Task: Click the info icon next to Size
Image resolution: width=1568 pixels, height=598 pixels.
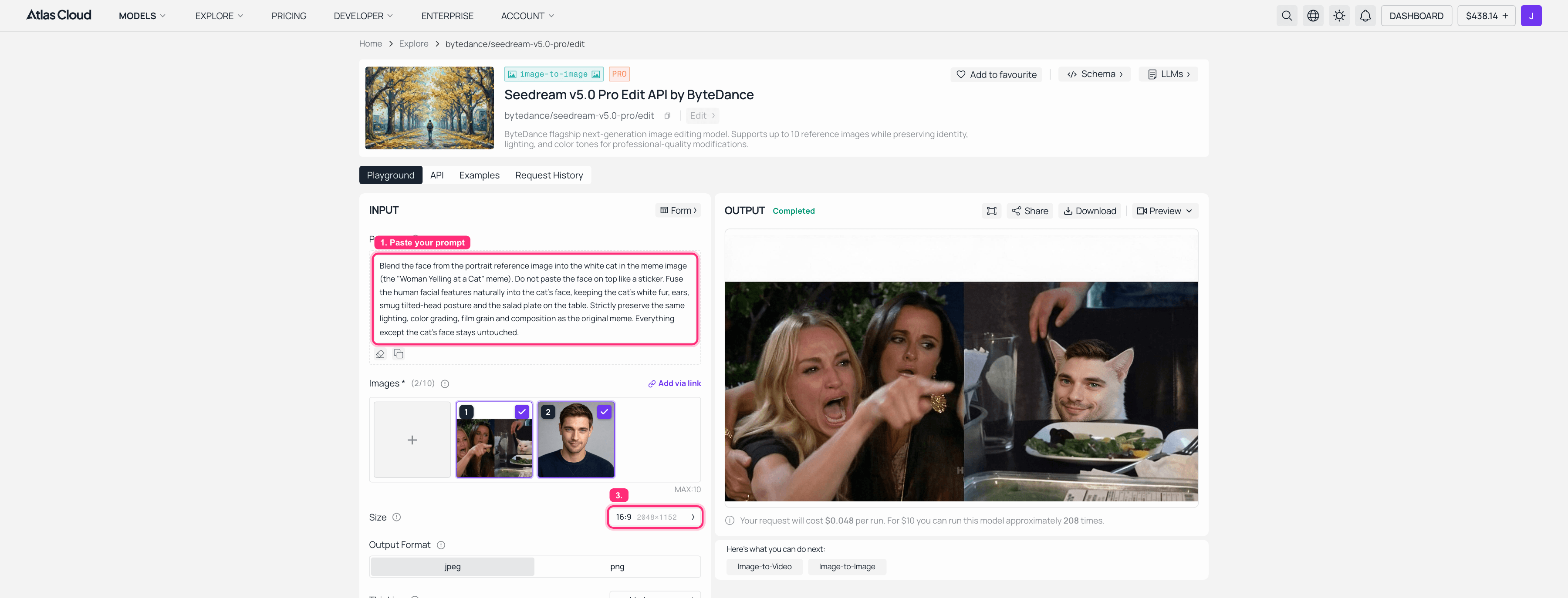Action: pos(396,517)
